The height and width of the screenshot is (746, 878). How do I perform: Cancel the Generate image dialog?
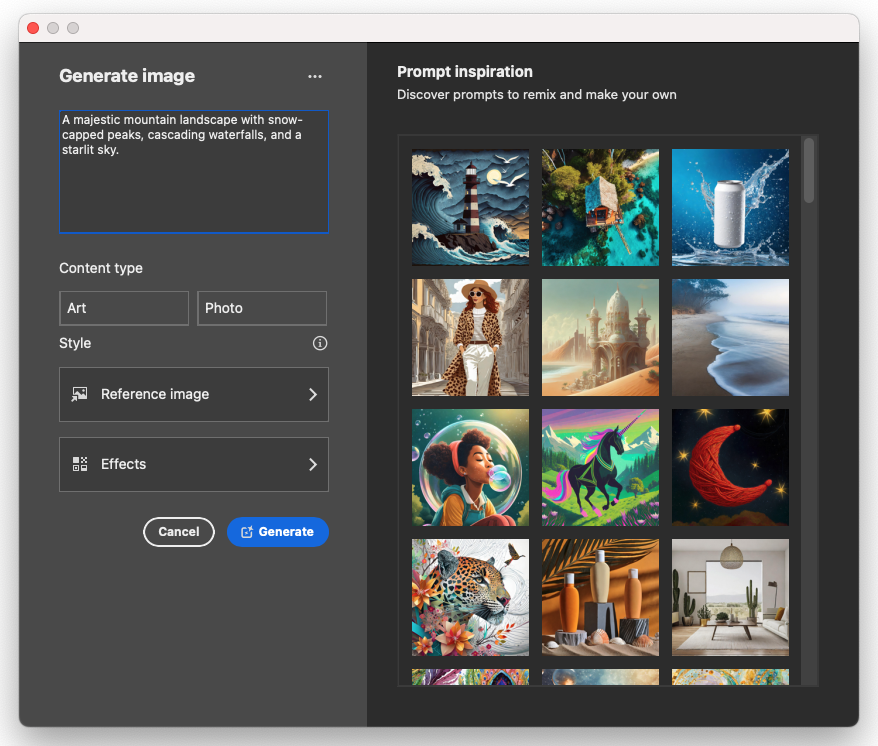click(179, 532)
